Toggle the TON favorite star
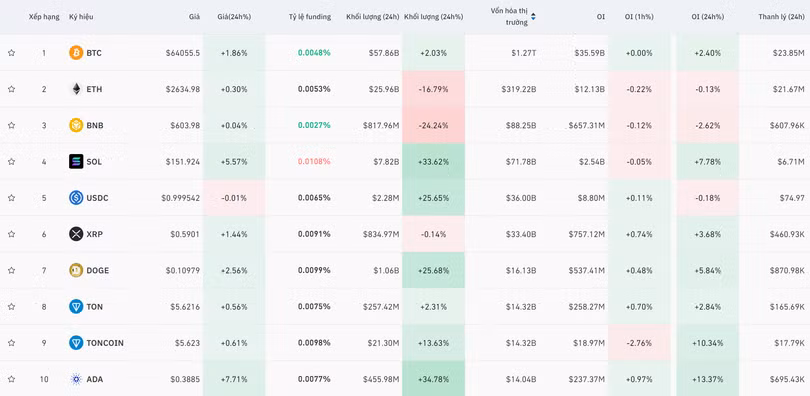Screen dimensions: 810x396 [11, 307]
